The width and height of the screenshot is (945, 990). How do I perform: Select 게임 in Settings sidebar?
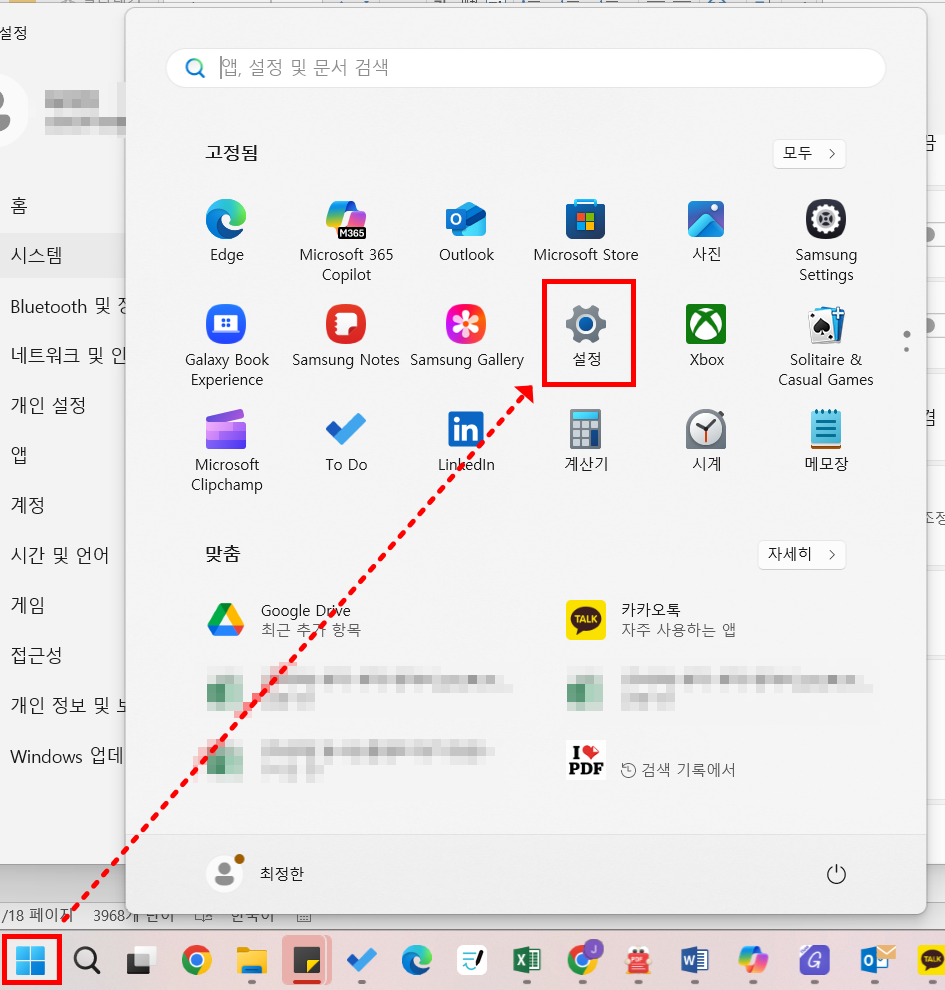coord(28,605)
